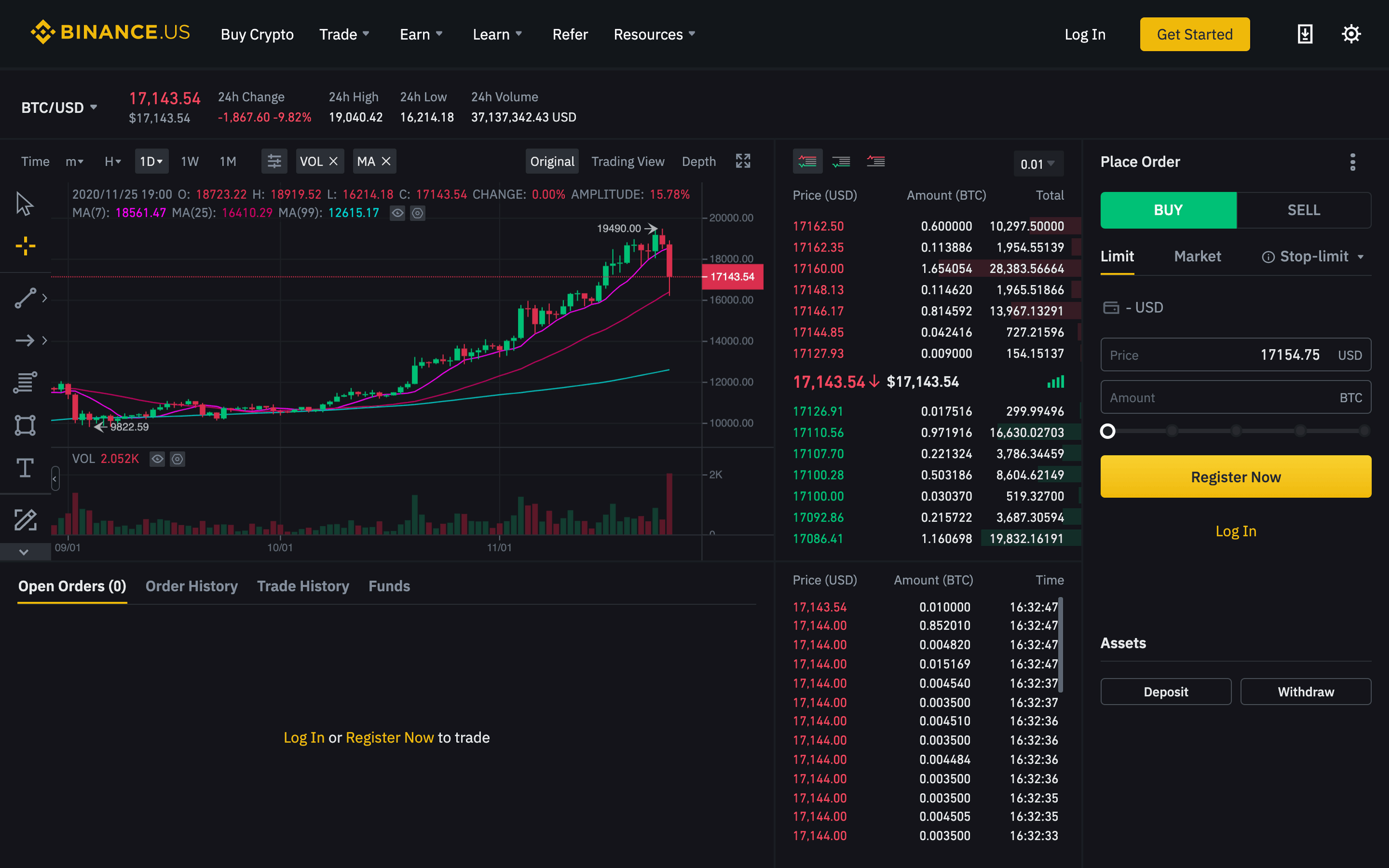The height and width of the screenshot is (868, 1389).
Task: Open Place Order three-dot menu
Action: 1353,162
